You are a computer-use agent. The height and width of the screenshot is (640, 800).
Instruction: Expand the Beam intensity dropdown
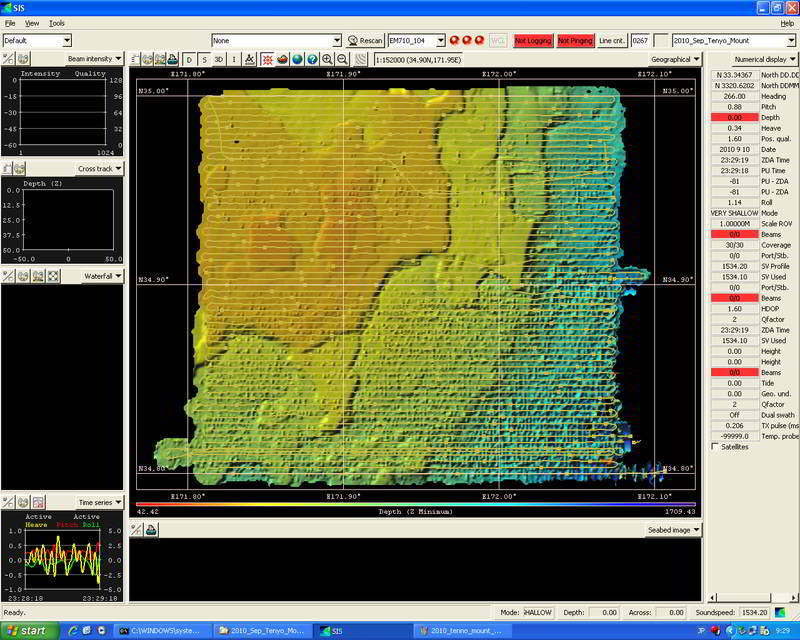(x=95, y=59)
